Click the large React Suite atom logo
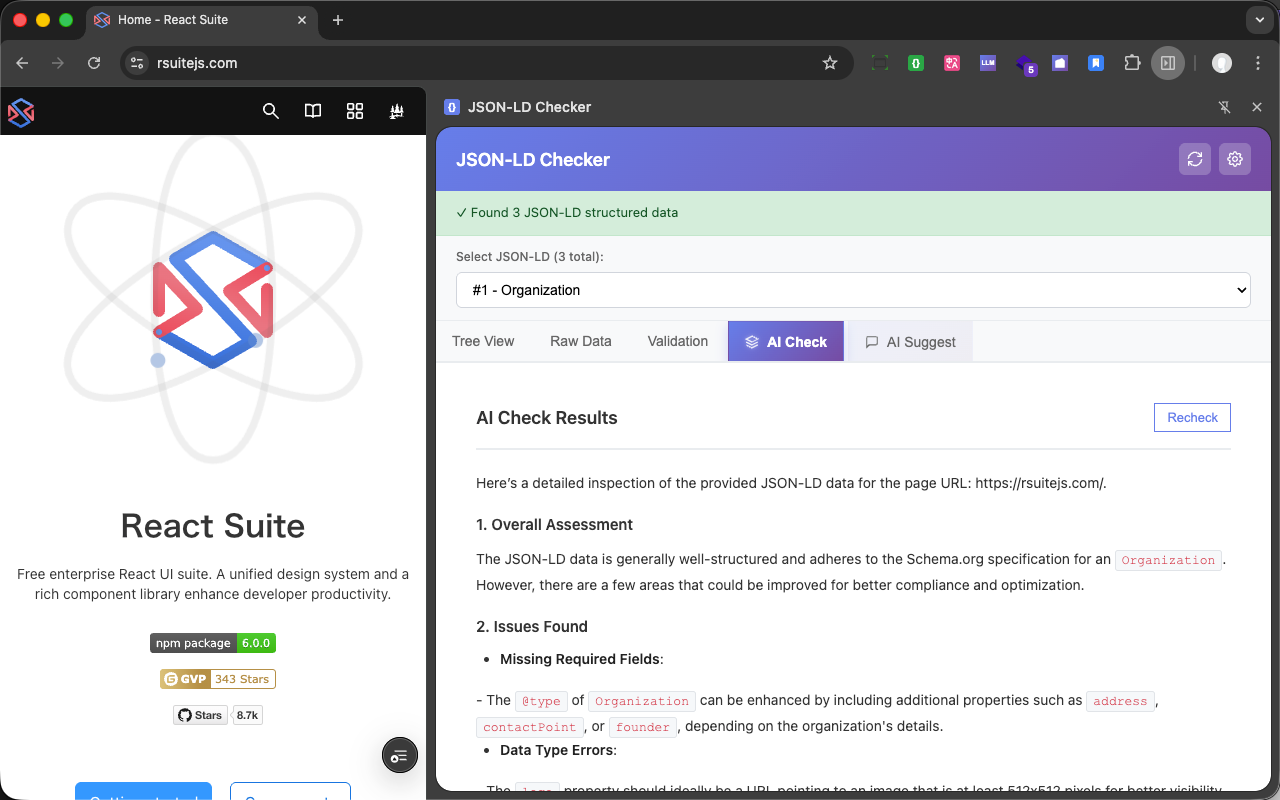The width and height of the screenshot is (1280, 800). tap(213, 299)
